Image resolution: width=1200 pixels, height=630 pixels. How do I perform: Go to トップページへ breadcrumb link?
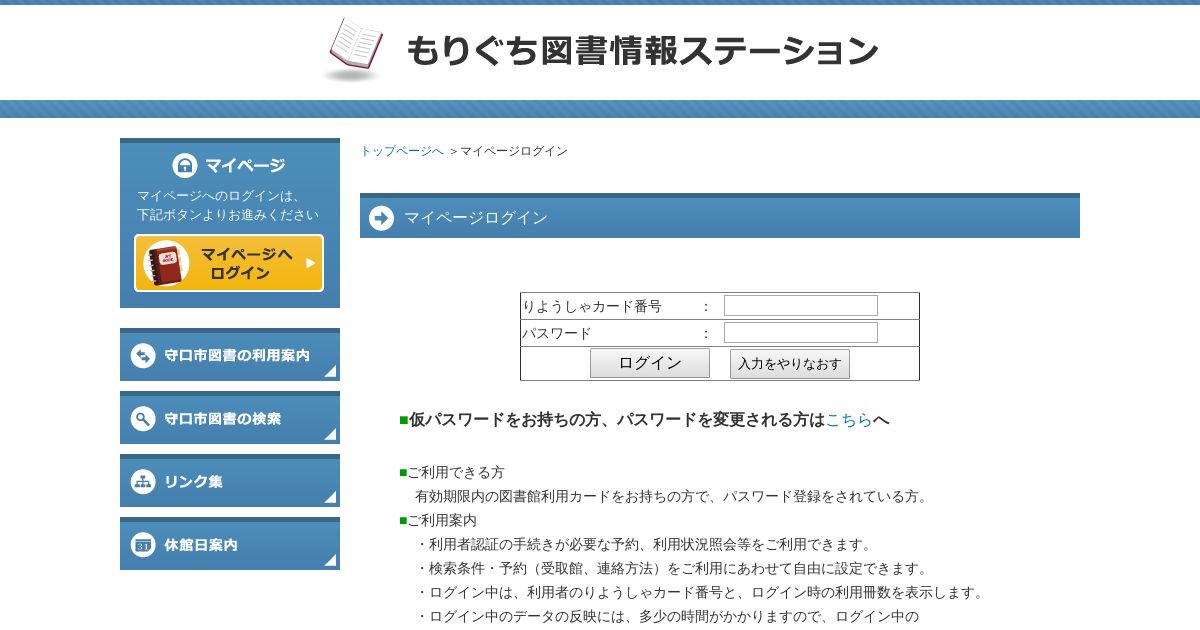point(402,151)
